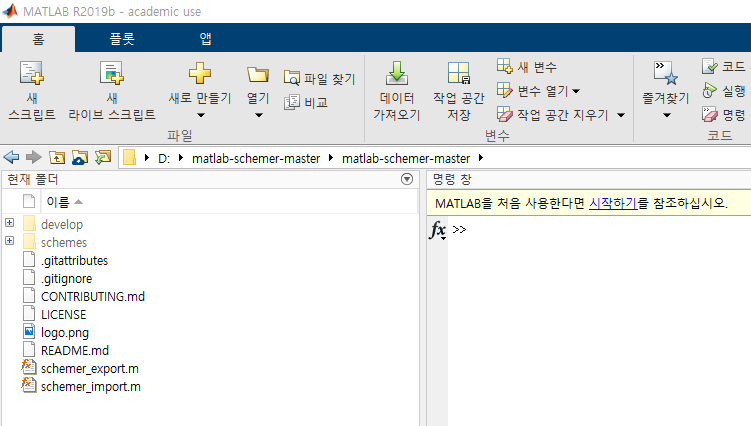Click the yellow folder icon in address bar
Viewport: 751px width, 426px height.
tap(129, 158)
